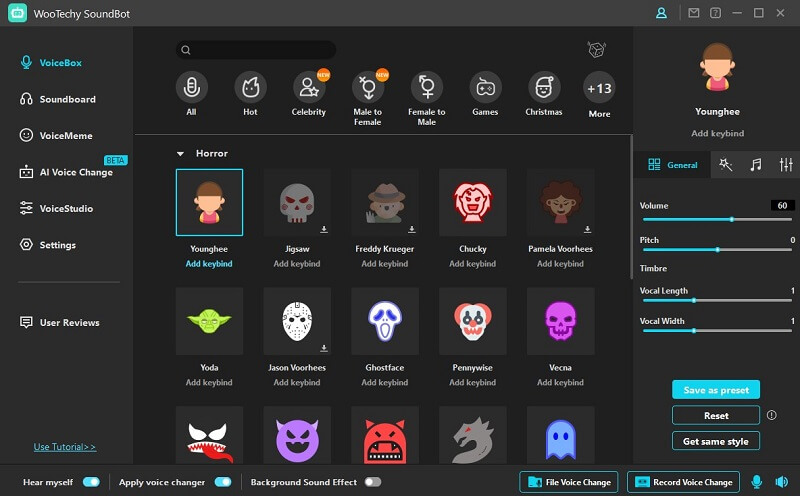Open the VoiceStudio section
Screen dimensions: 800x496
[x=56, y=208]
